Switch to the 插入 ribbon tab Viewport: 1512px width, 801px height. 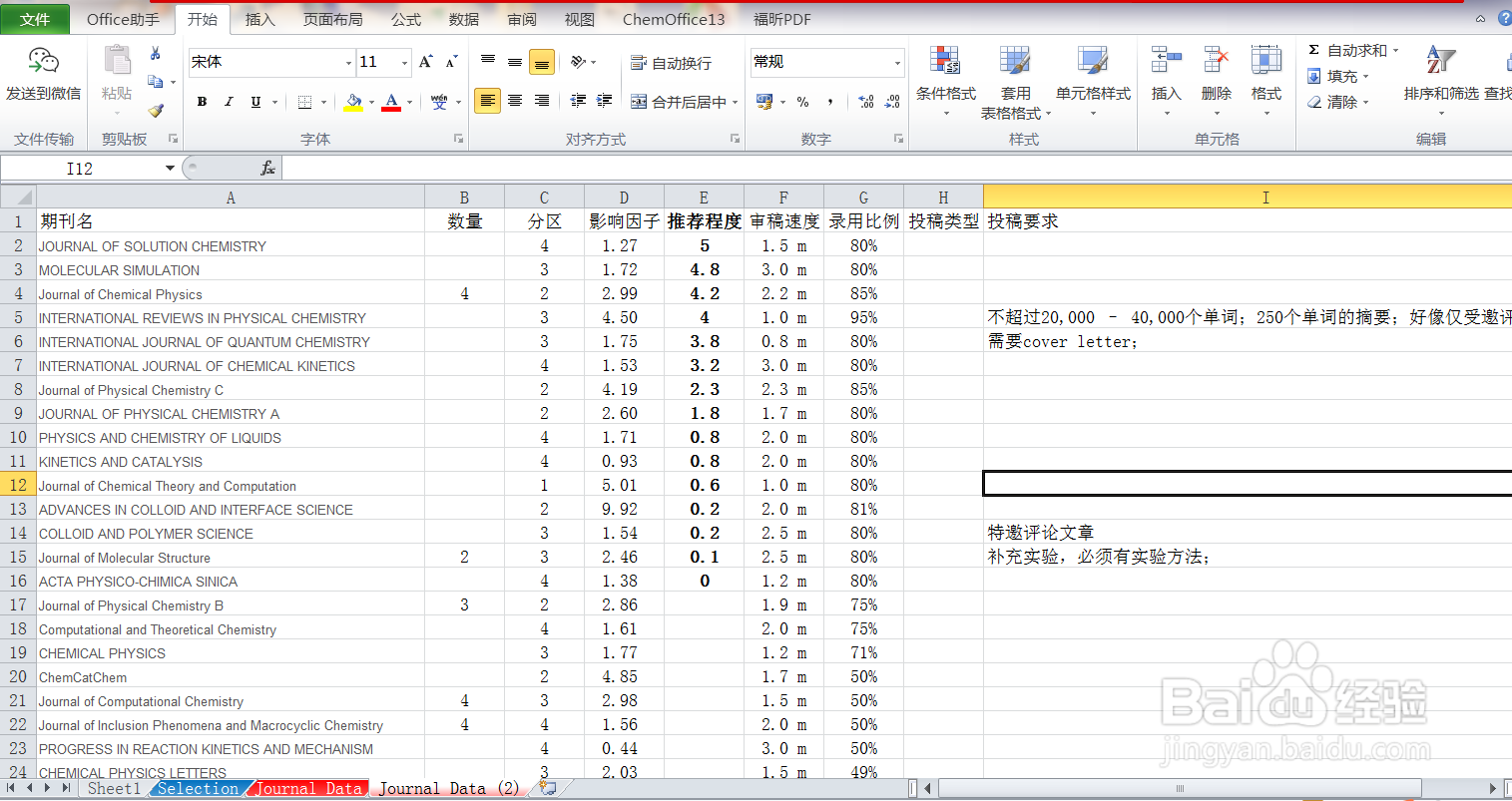pos(259,19)
